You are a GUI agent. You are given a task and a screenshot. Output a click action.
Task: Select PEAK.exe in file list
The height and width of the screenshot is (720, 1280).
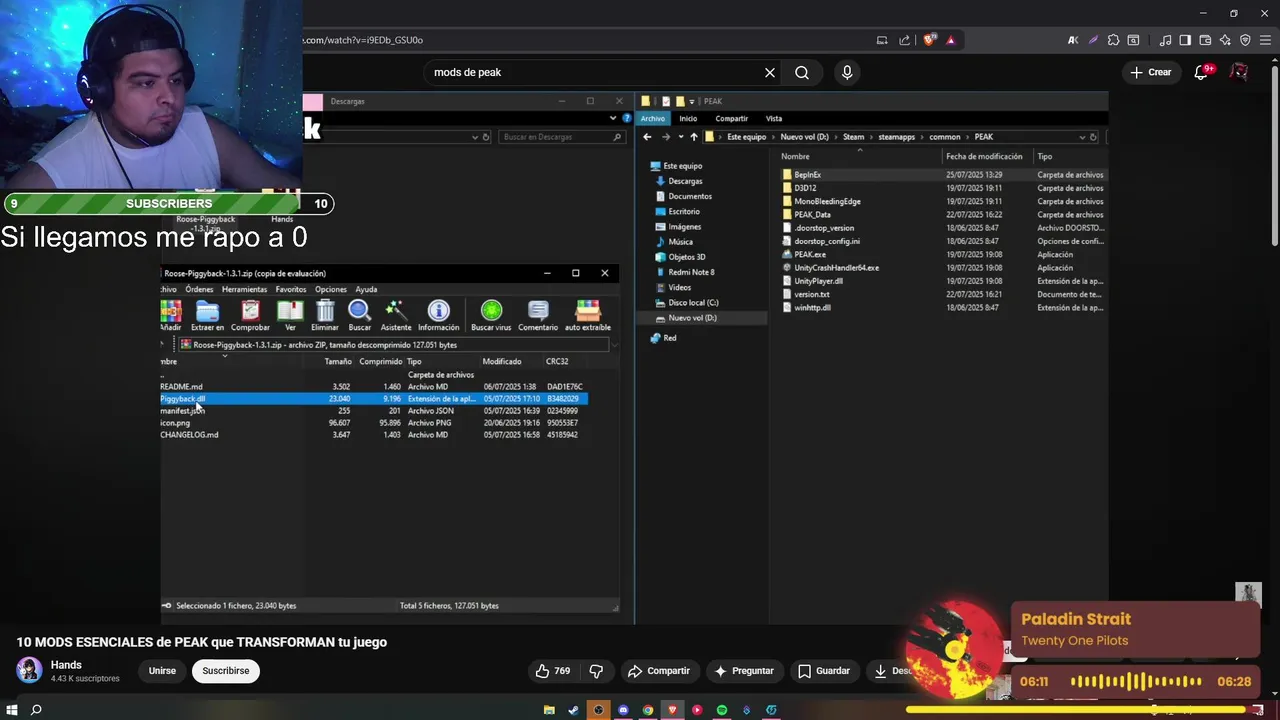click(809, 254)
